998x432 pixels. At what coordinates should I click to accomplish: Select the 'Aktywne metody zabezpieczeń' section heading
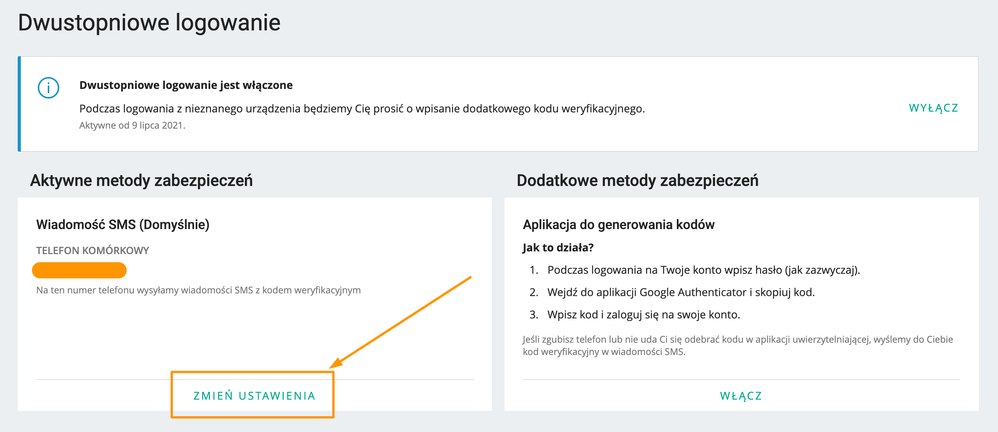click(x=141, y=180)
